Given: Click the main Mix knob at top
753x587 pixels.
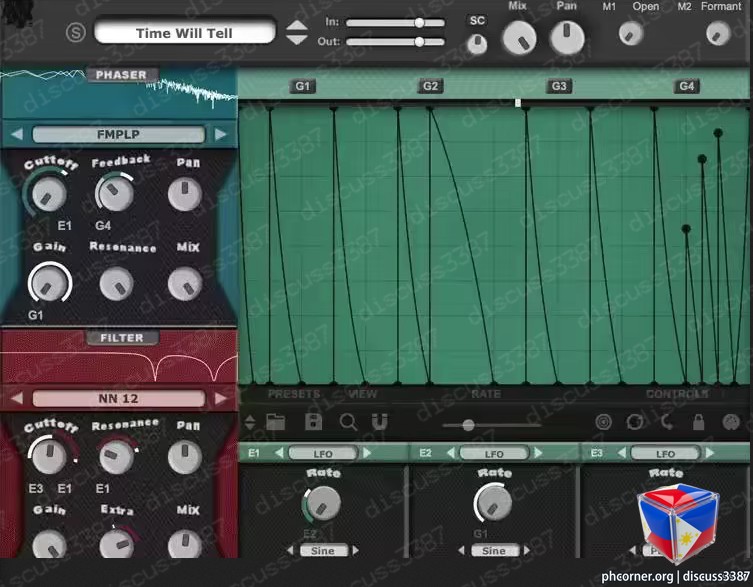Looking at the screenshot, I should click(x=519, y=38).
